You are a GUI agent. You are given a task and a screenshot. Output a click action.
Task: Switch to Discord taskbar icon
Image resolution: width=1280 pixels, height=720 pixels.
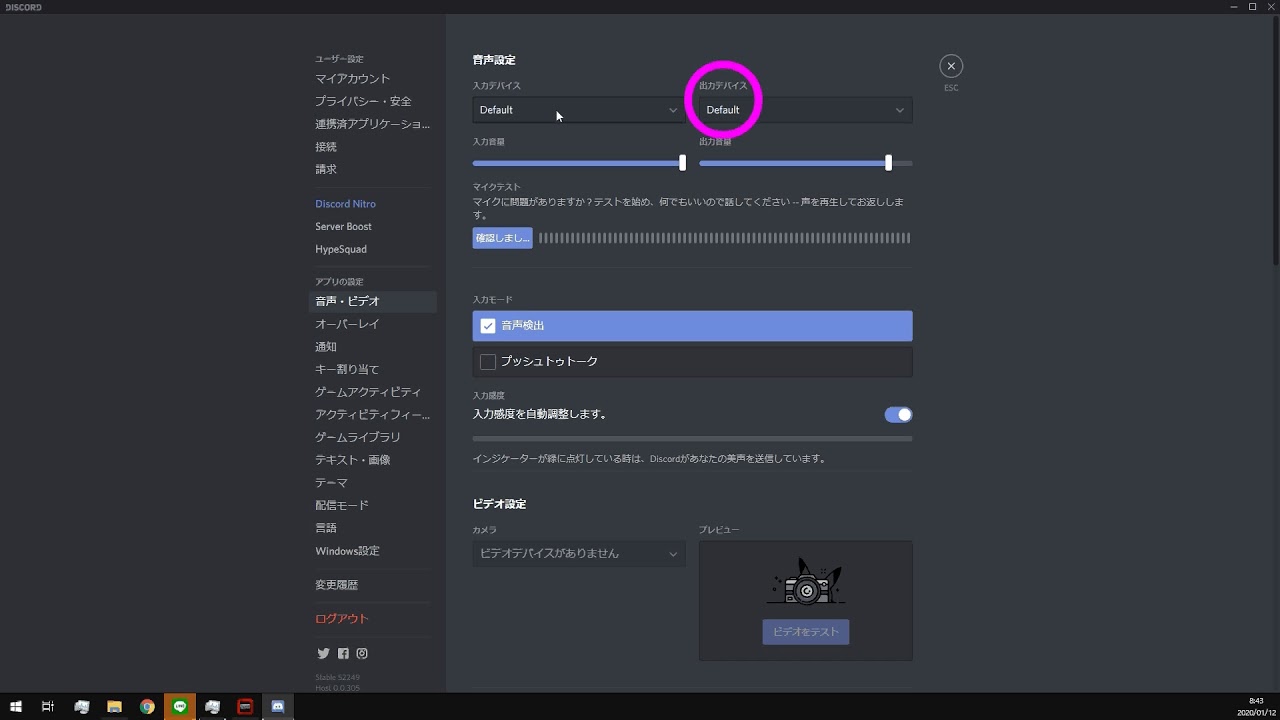pyautogui.click(x=278, y=707)
